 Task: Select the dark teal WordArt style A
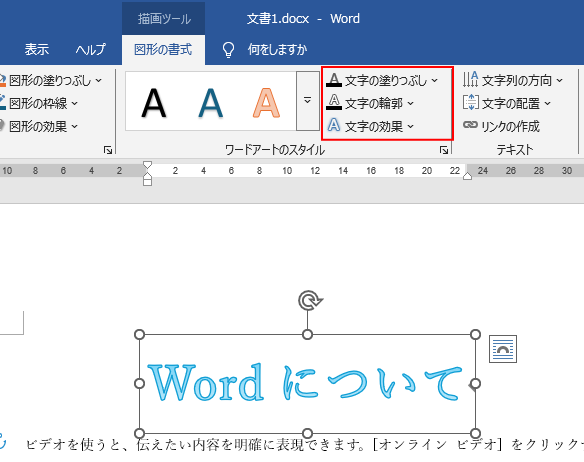pos(210,103)
